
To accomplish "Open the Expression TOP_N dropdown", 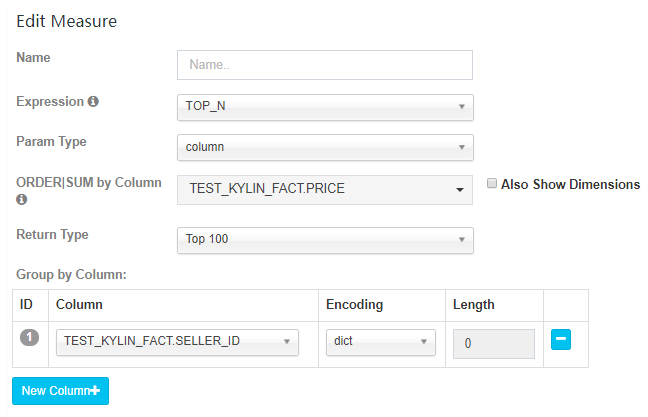I will (x=324, y=106).
